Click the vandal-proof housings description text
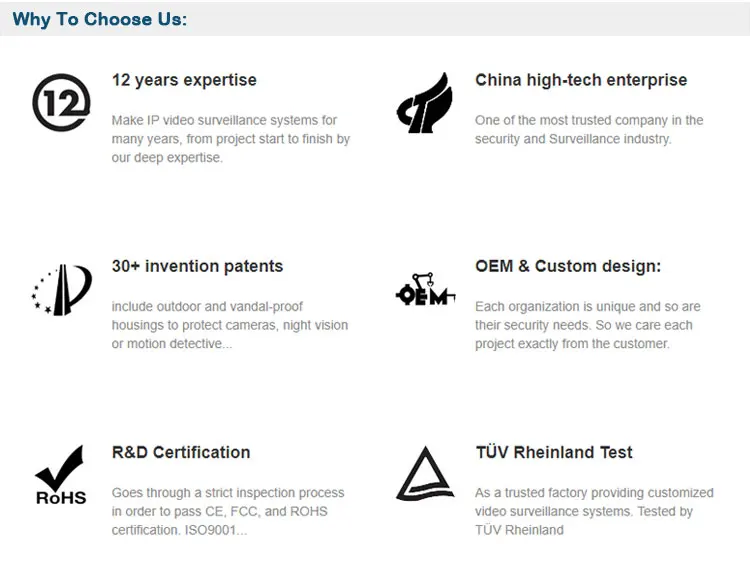The image size is (750, 562). click(229, 325)
